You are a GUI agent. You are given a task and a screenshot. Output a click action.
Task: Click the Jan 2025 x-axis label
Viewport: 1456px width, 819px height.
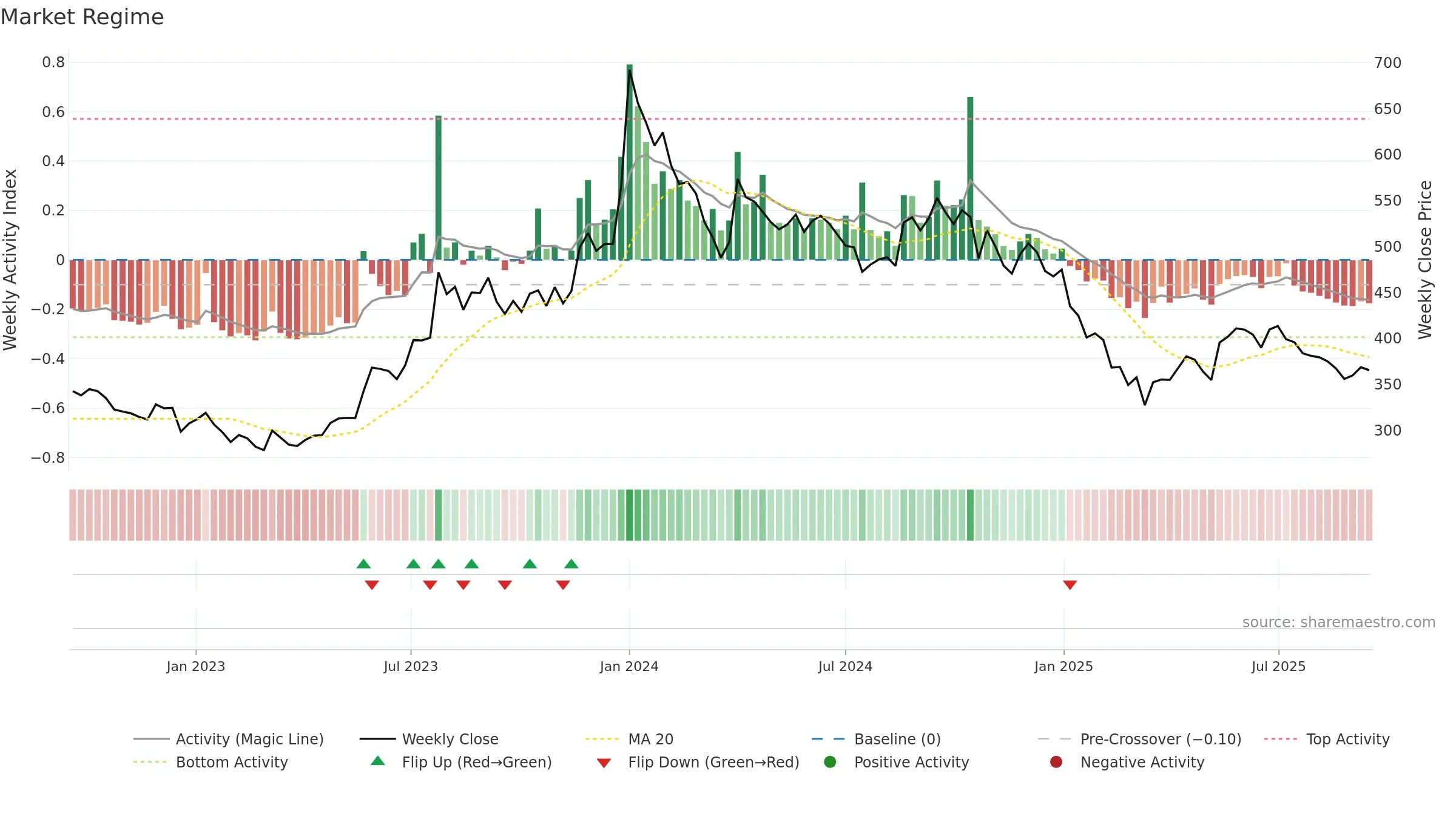pos(1063,666)
